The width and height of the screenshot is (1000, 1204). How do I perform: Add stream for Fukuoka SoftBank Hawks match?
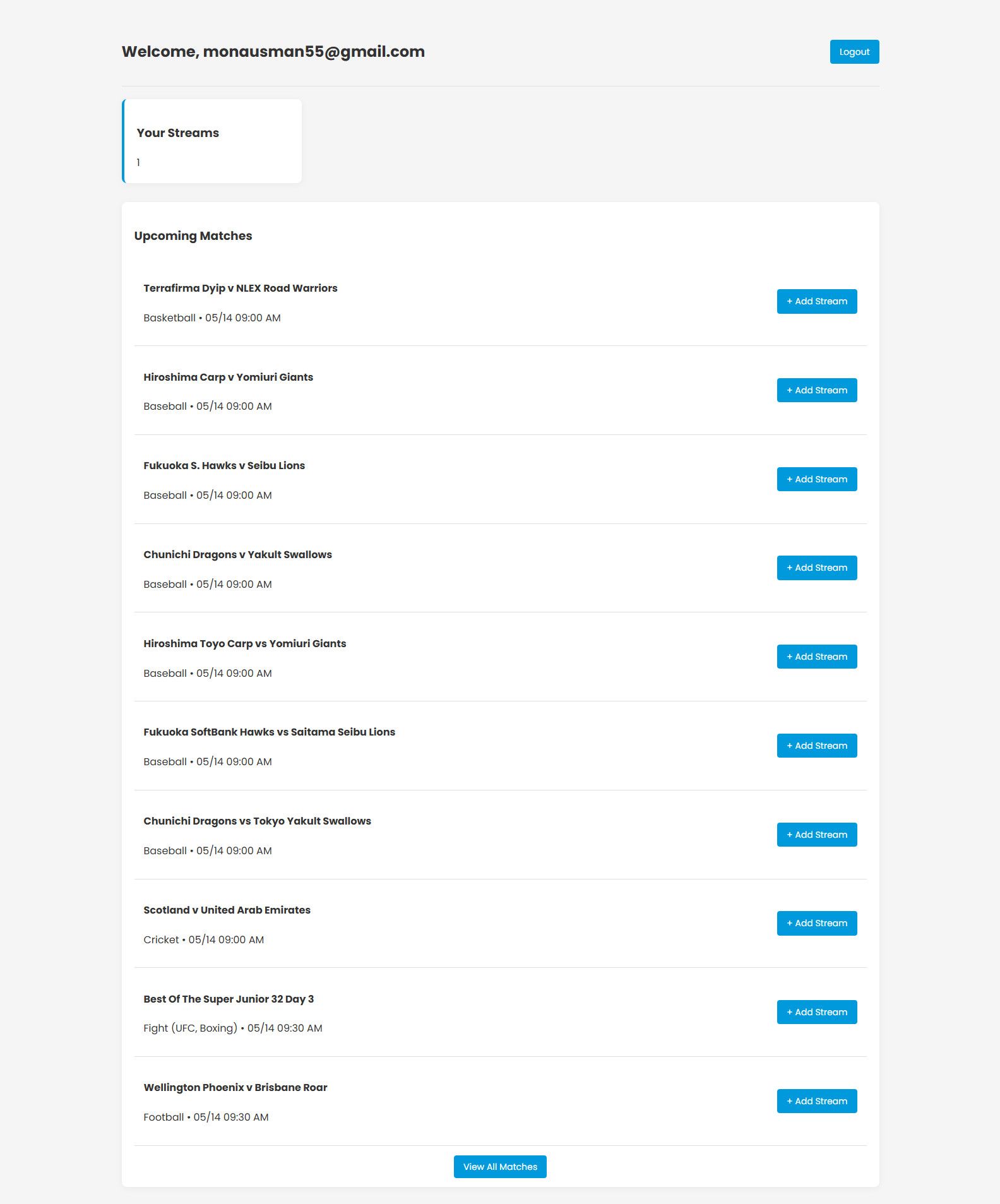(816, 746)
